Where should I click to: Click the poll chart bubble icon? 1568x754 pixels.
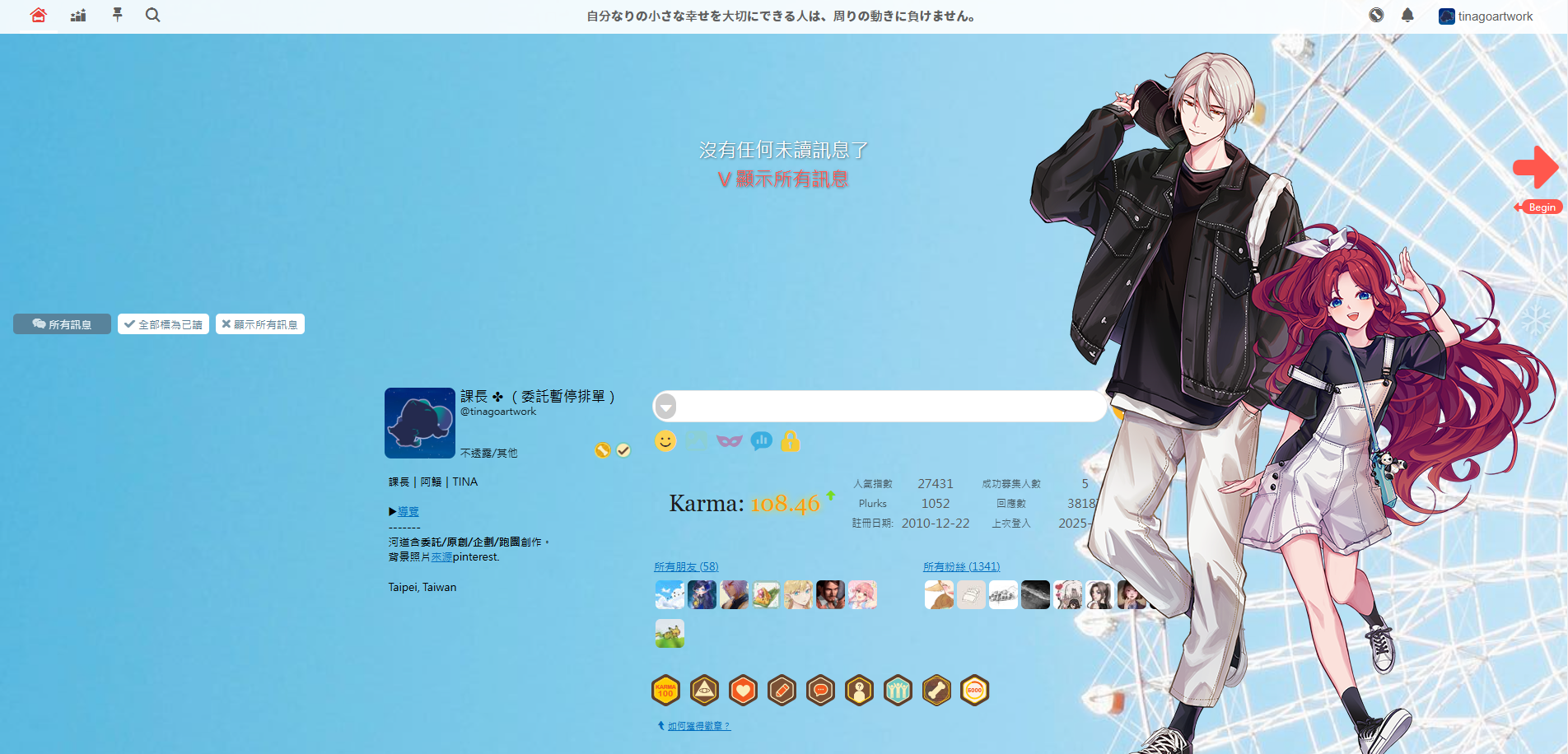[x=762, y=441]
